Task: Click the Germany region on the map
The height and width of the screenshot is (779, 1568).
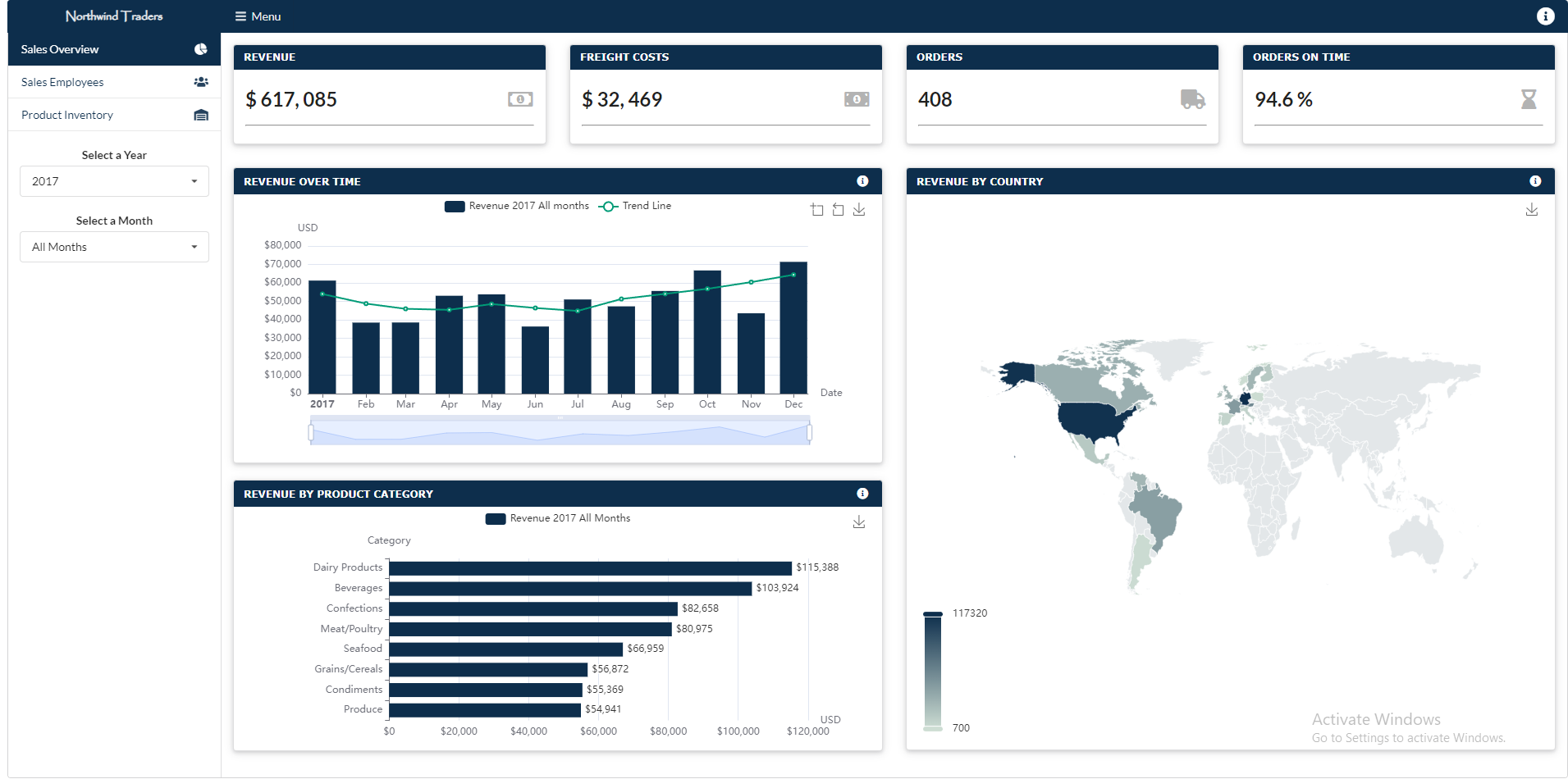Action: coord(1246,399)
